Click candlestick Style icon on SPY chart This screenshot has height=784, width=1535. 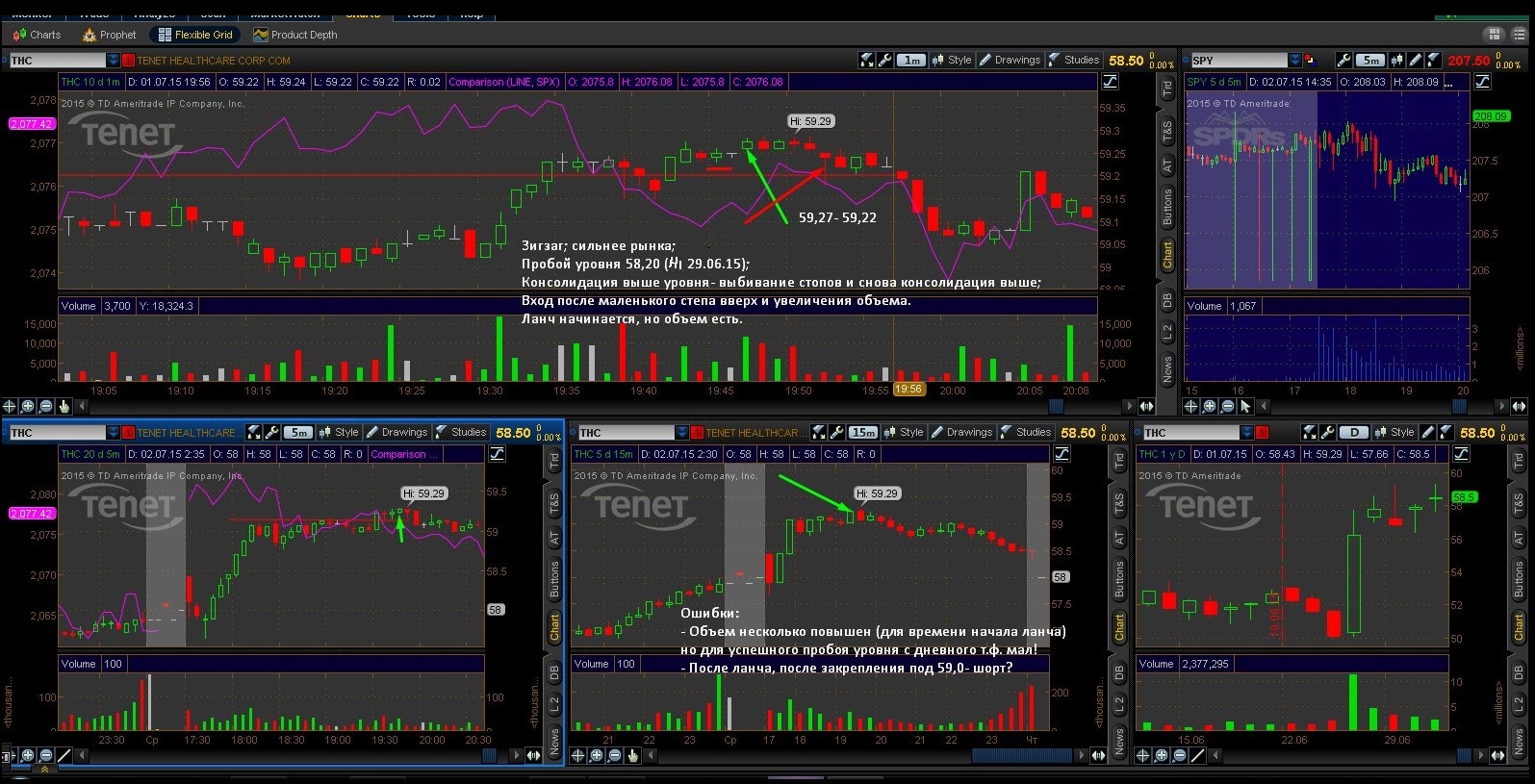click(1397, 60)
